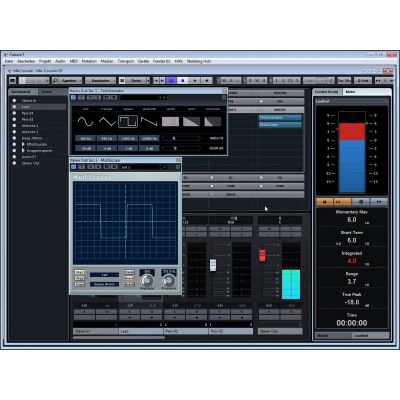400x400 pixels.
Task: Select the sine waveform in TestGenerator
Action: (x=85, y=121)
